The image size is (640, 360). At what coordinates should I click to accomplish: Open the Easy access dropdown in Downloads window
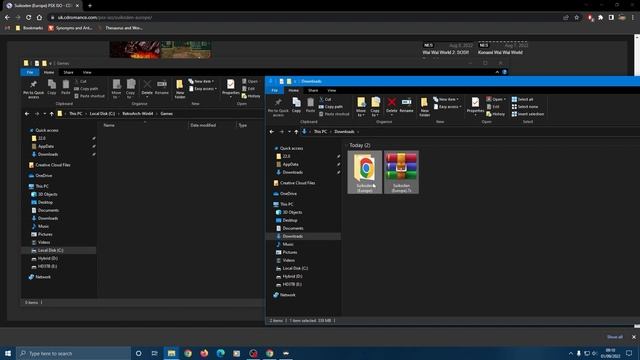[x=448, y=107]
